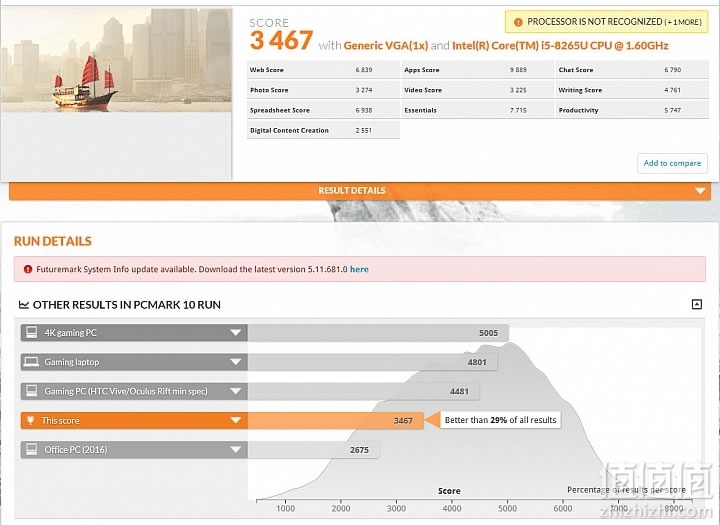Click the Intel Core i5-8265U CPU link
The image size is (720, 525).
pos(560,45)
